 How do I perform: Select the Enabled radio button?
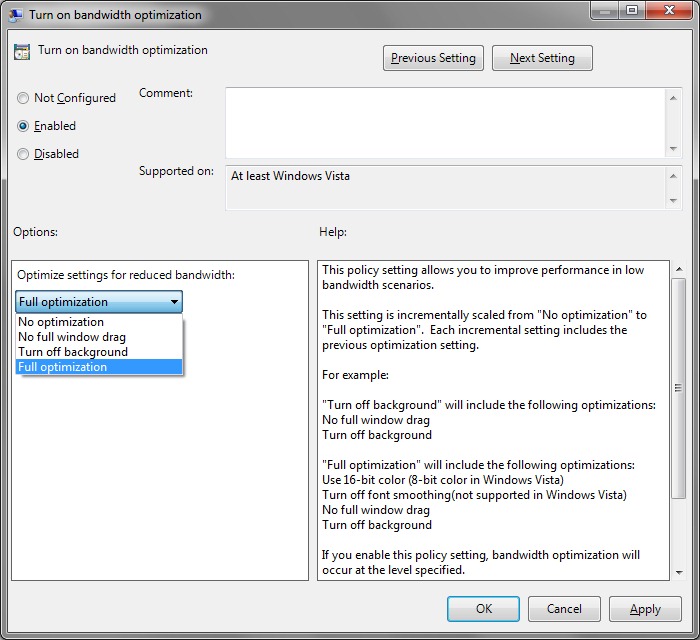(x=23, y=126)
